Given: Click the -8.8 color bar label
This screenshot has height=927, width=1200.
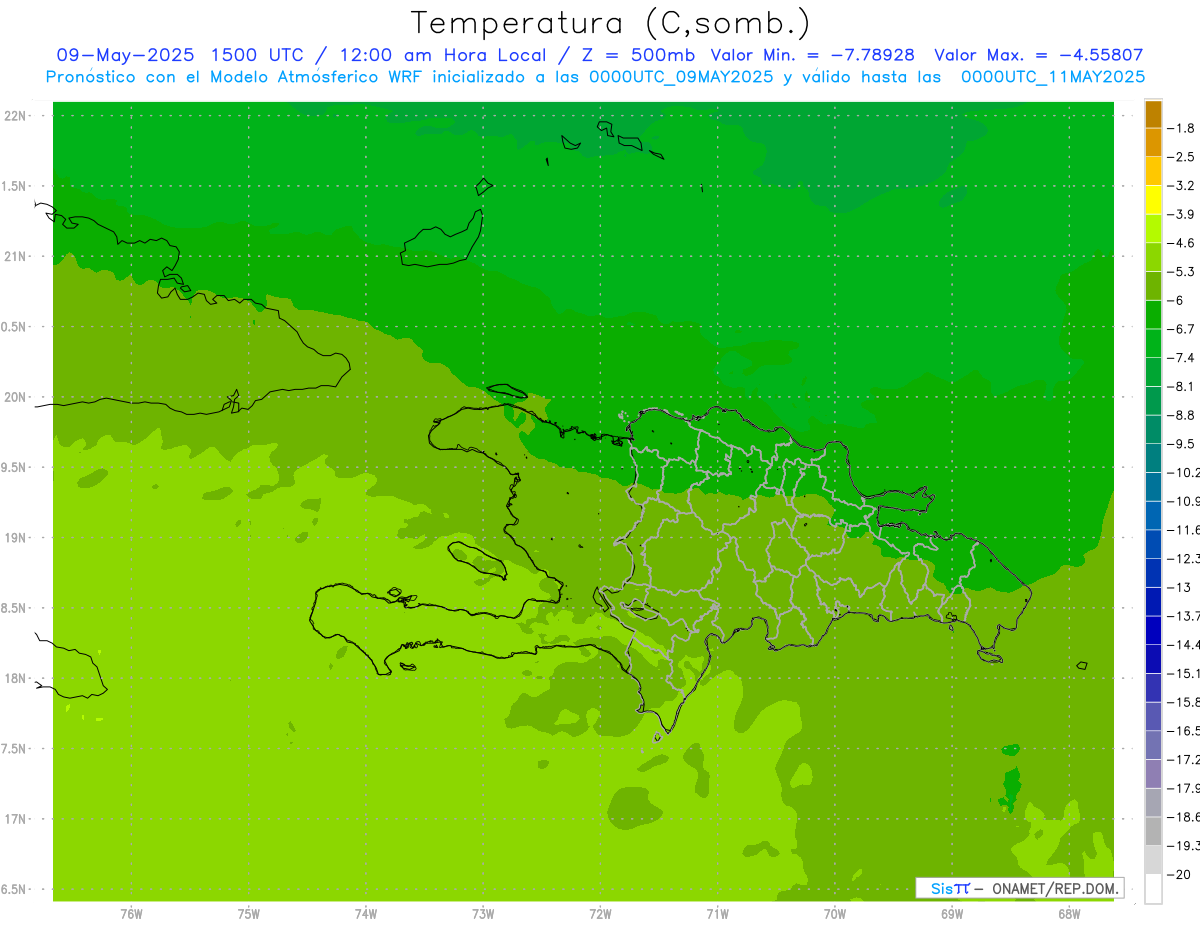Looking at the screenshot, I should (x=1182, y=415).
